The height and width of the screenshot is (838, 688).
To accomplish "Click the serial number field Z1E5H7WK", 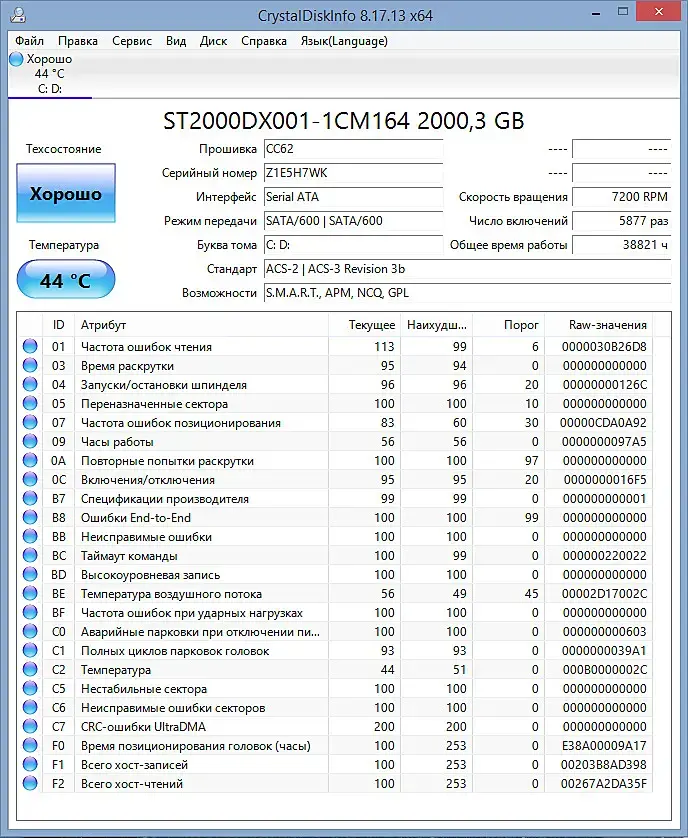I will pos(353,173).
